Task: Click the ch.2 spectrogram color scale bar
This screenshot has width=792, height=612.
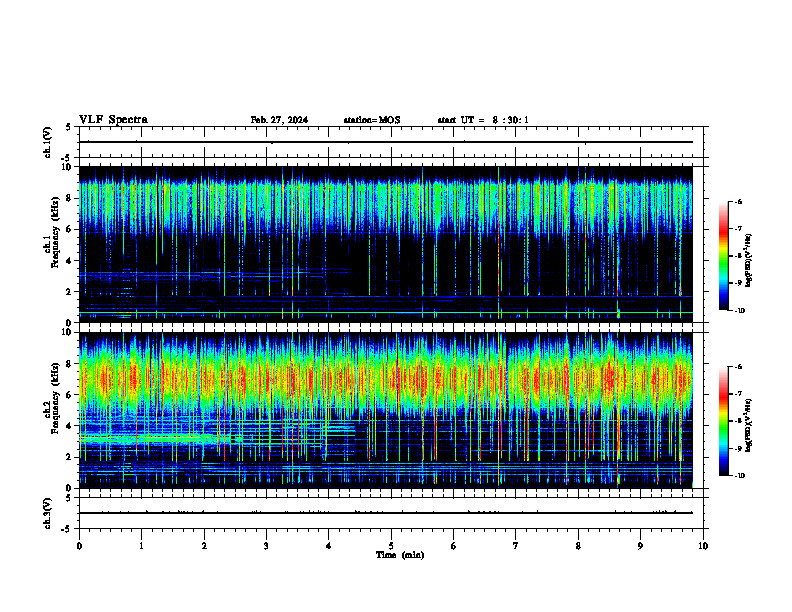Action: pos(723,421)
